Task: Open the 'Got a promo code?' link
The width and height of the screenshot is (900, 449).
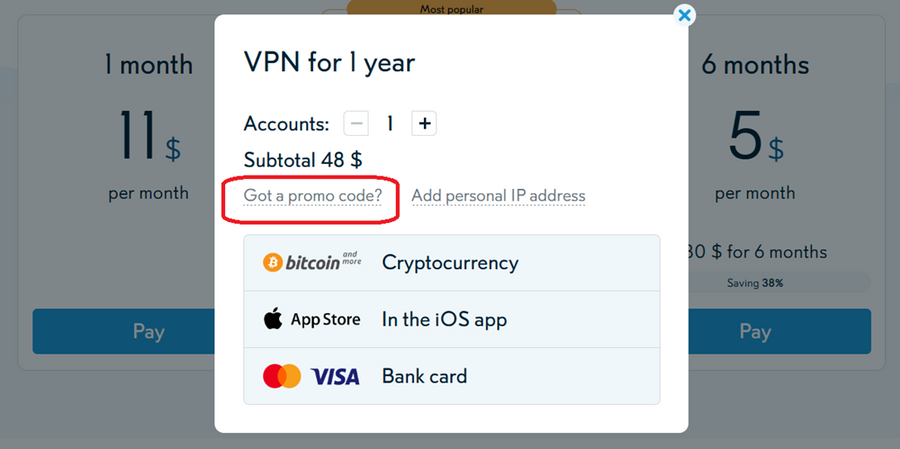Action: pyautogui.click(x=313, y=196)
